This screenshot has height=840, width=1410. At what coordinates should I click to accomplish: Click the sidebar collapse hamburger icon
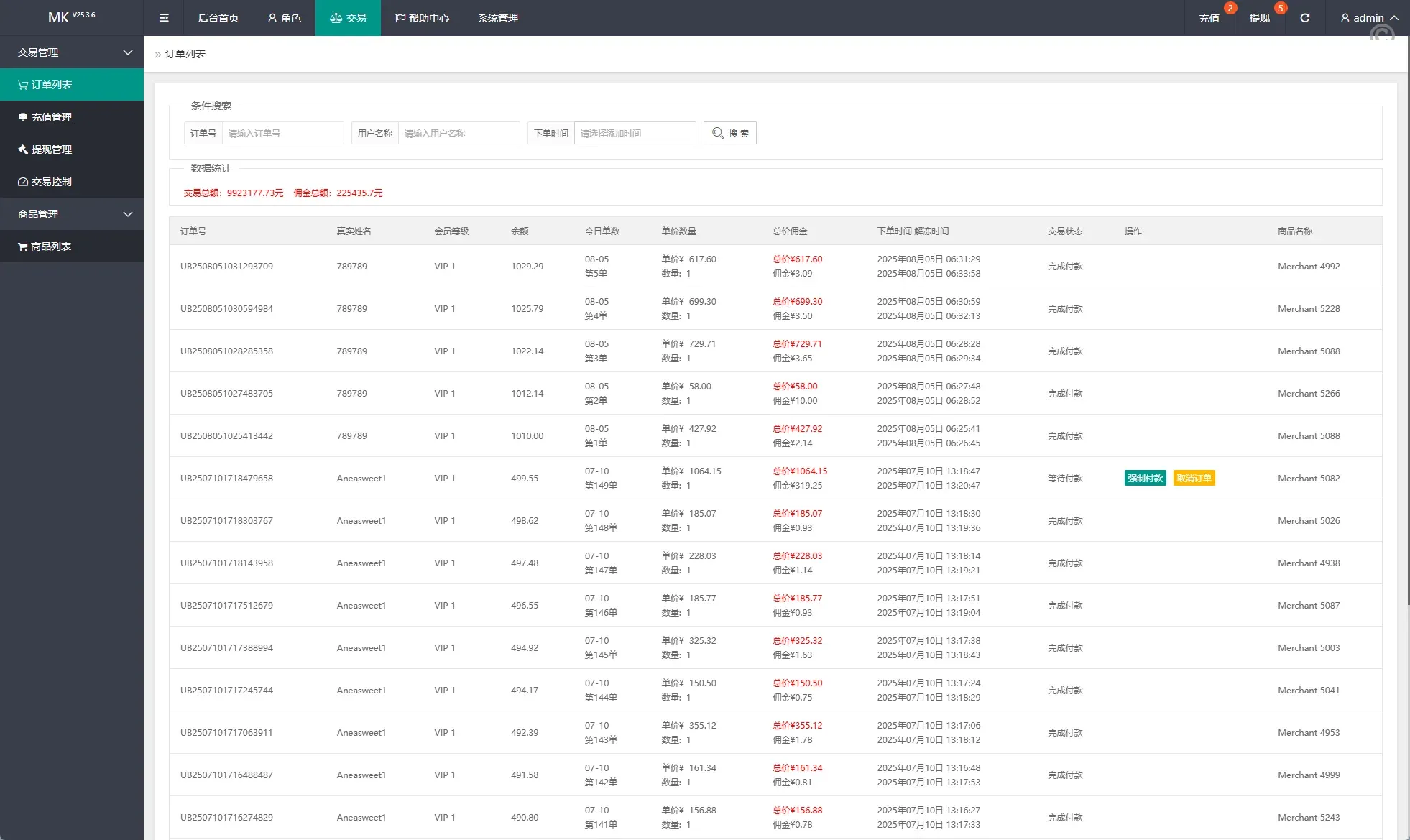coord(164,18)
